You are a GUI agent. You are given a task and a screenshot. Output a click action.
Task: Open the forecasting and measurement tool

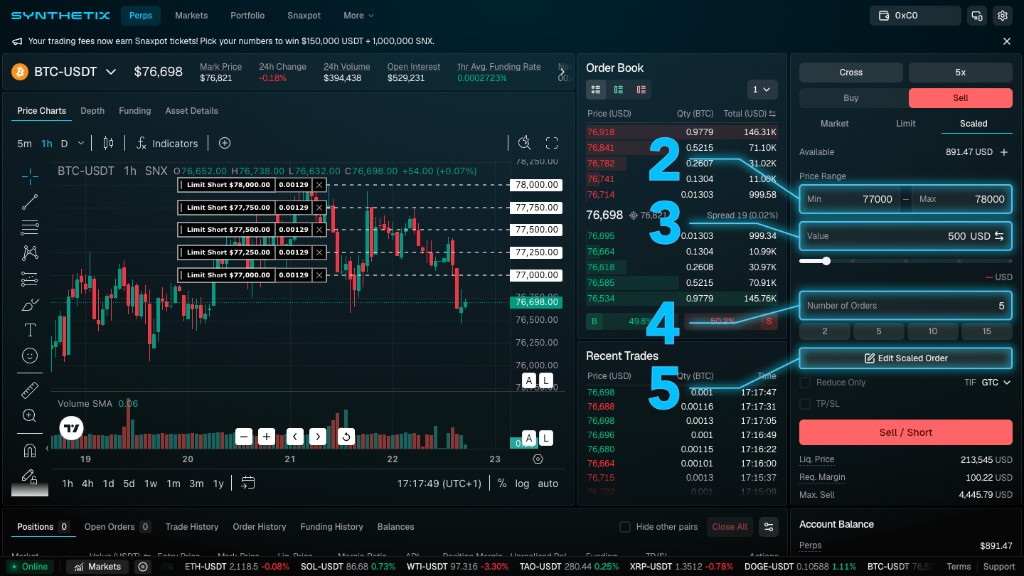pyautogui.click(x=29, y=279)
